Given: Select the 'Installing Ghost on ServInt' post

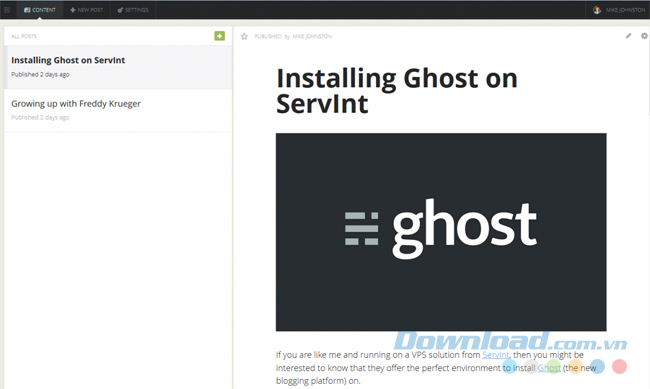Looking at the screenshot, I should (x=118, y=67).
